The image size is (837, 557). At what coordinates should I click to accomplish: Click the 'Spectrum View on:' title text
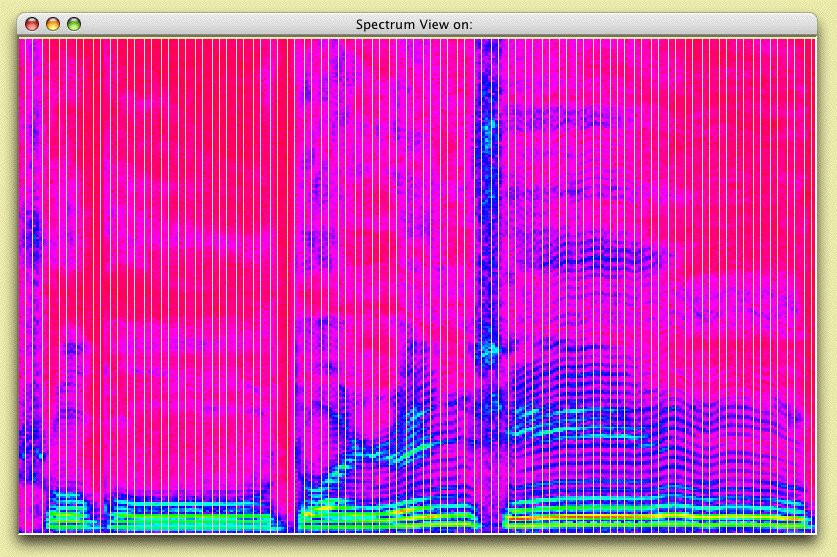pos(414,25)
